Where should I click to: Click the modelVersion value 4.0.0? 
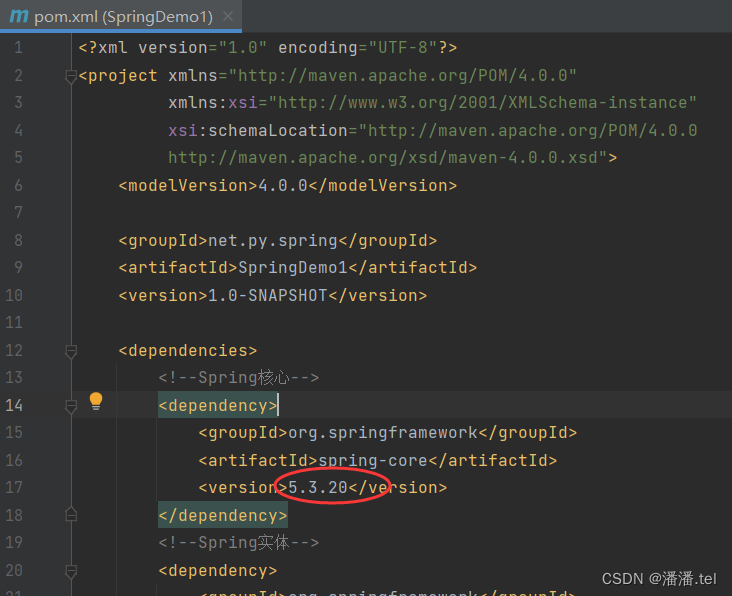283,186
